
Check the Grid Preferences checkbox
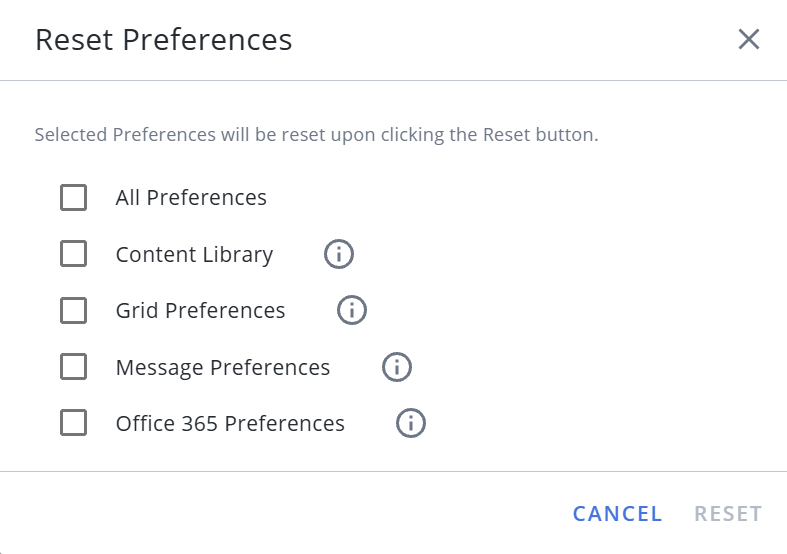pyautogui.click(x=74, y=311)
